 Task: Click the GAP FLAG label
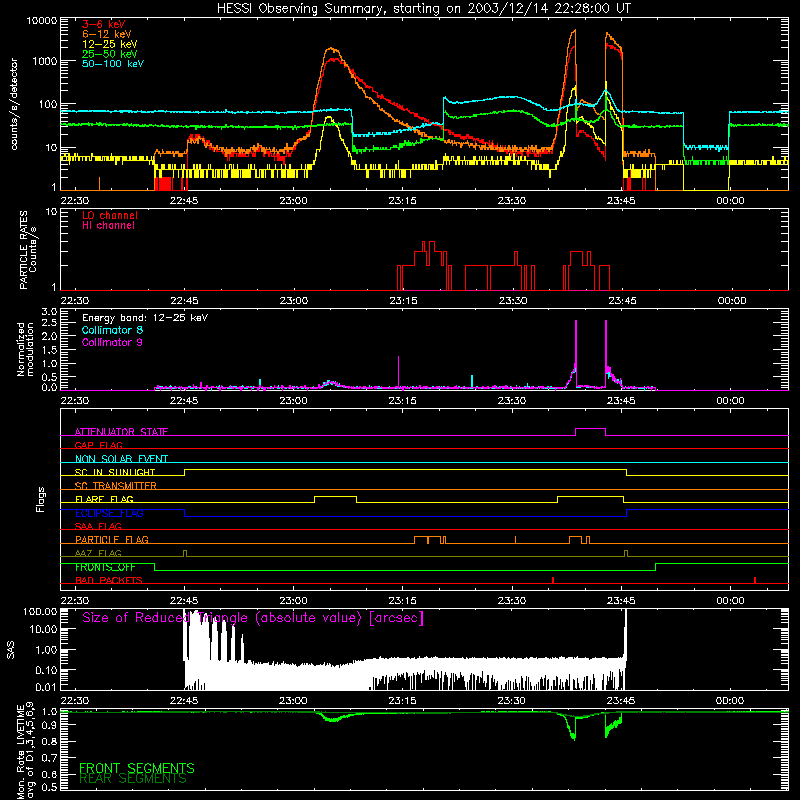click(x=98, y=445)
